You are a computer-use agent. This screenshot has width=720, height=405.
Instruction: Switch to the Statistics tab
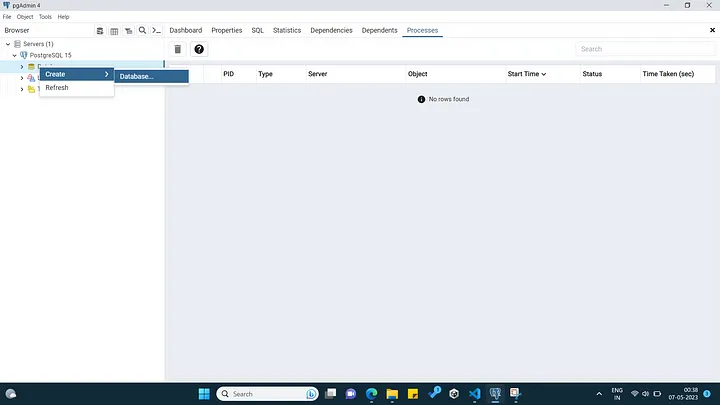[287, 30]
